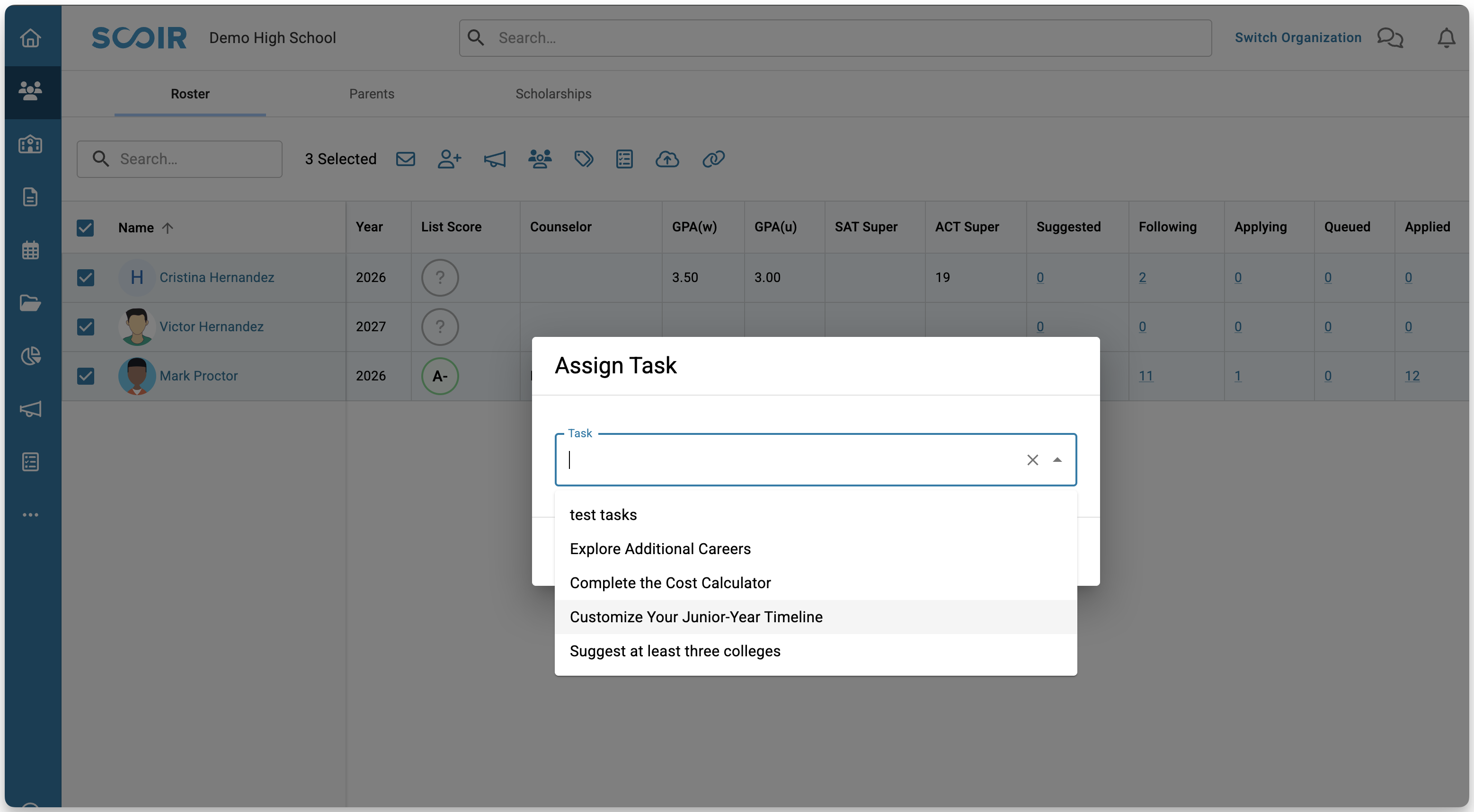Uncheck the Mark Proctor row checkbox
Screen dimensions: 1474x812
[x=85, y=376]
